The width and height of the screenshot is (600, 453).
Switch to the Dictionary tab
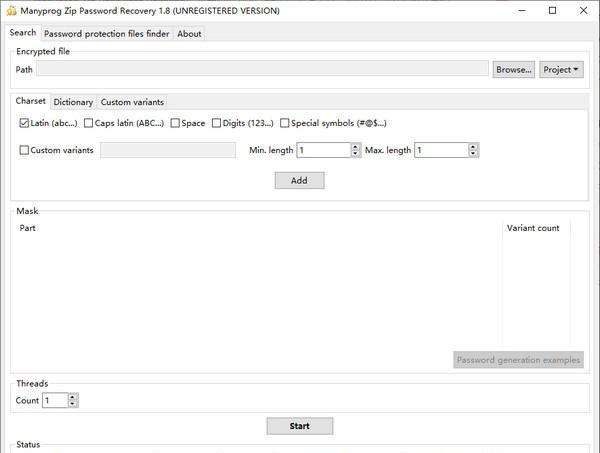[x=73, y=102]
